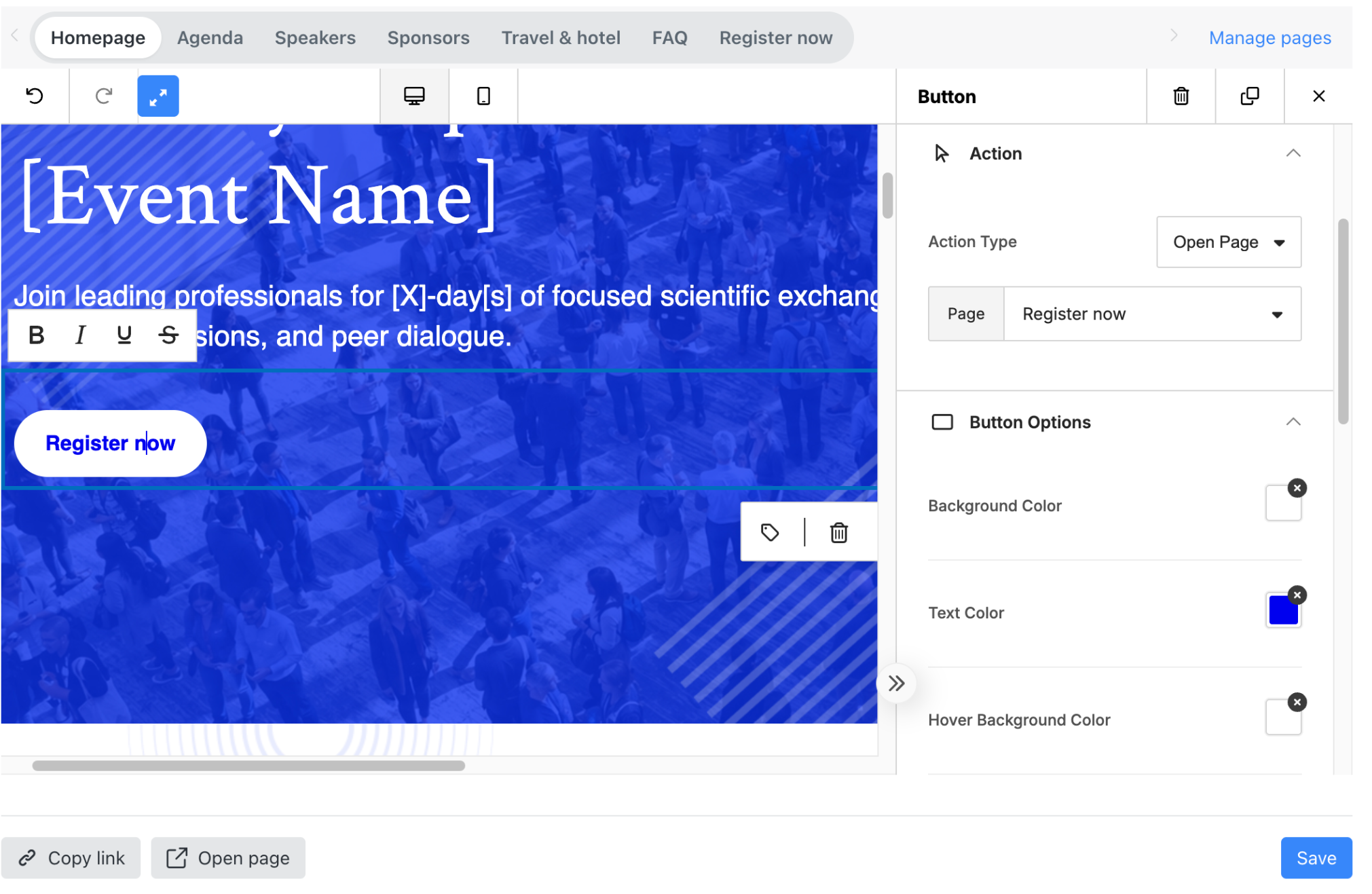This screenshot has width=1372, height=894.
Task: Open the Hover Background Color swatch
Action: (1283, 718)
